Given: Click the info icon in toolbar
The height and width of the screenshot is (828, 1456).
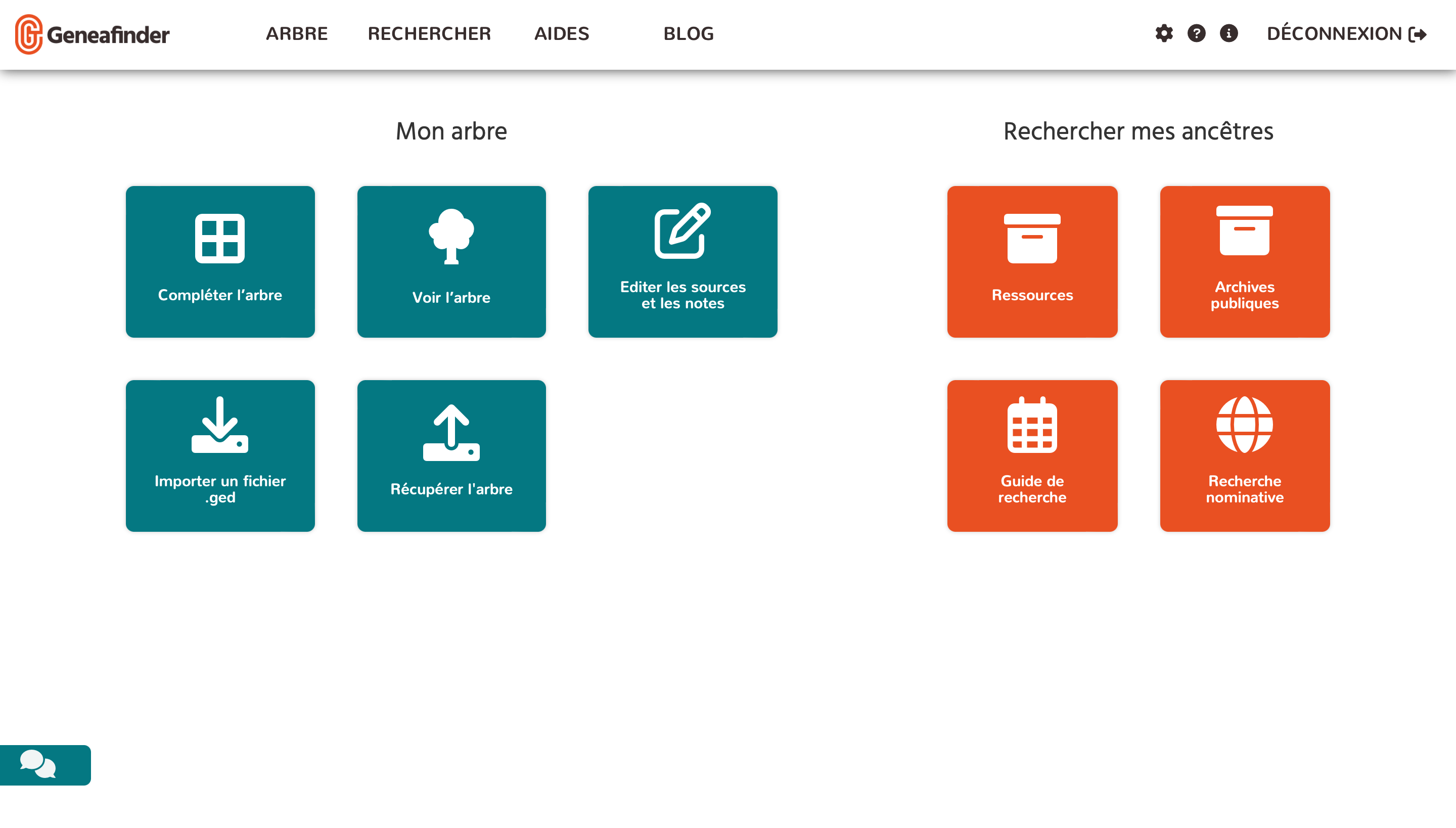Looking at the screenshot, I should click(1229, 34).
